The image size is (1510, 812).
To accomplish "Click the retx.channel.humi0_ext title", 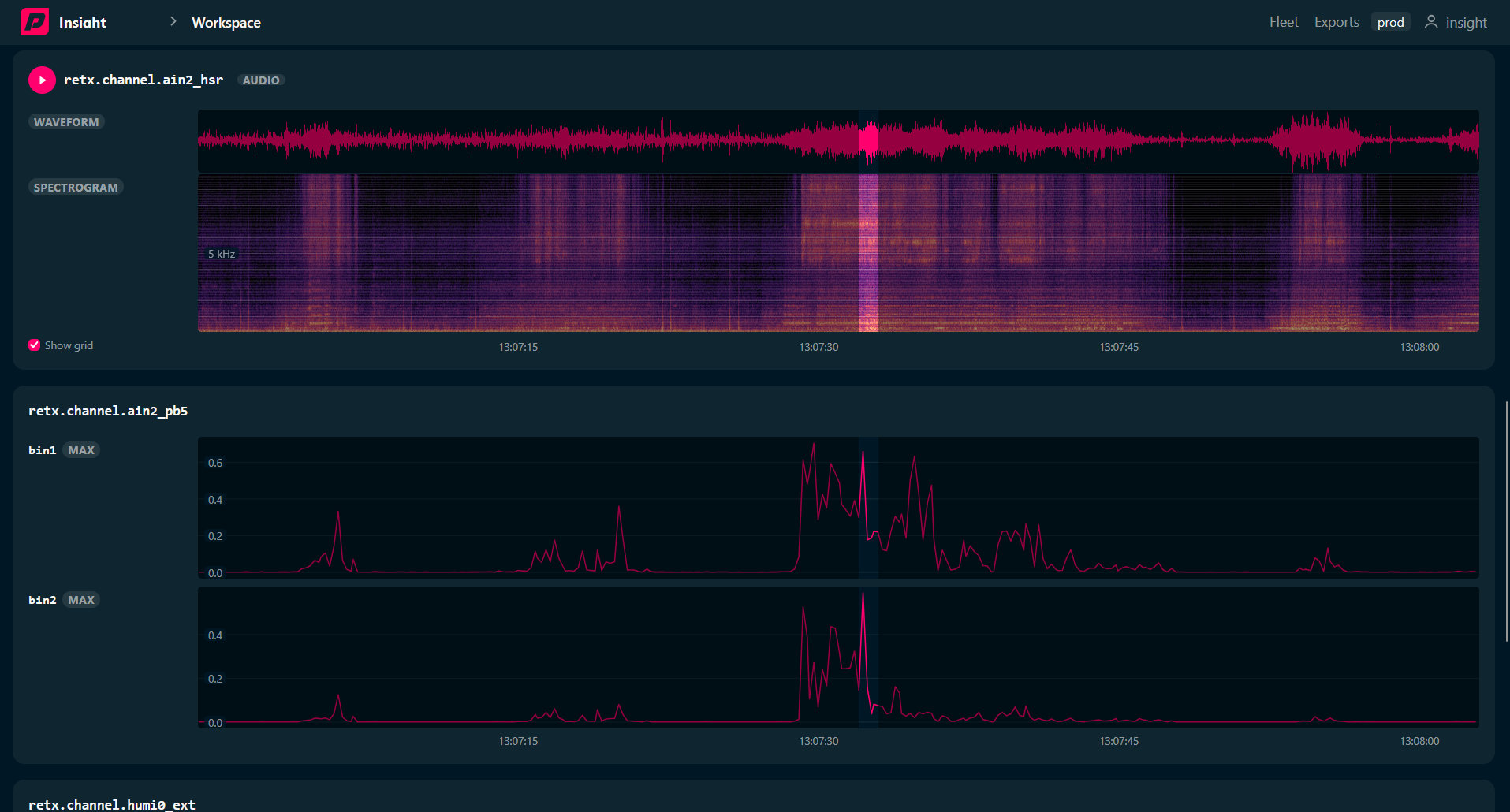I will coord(112,804).
